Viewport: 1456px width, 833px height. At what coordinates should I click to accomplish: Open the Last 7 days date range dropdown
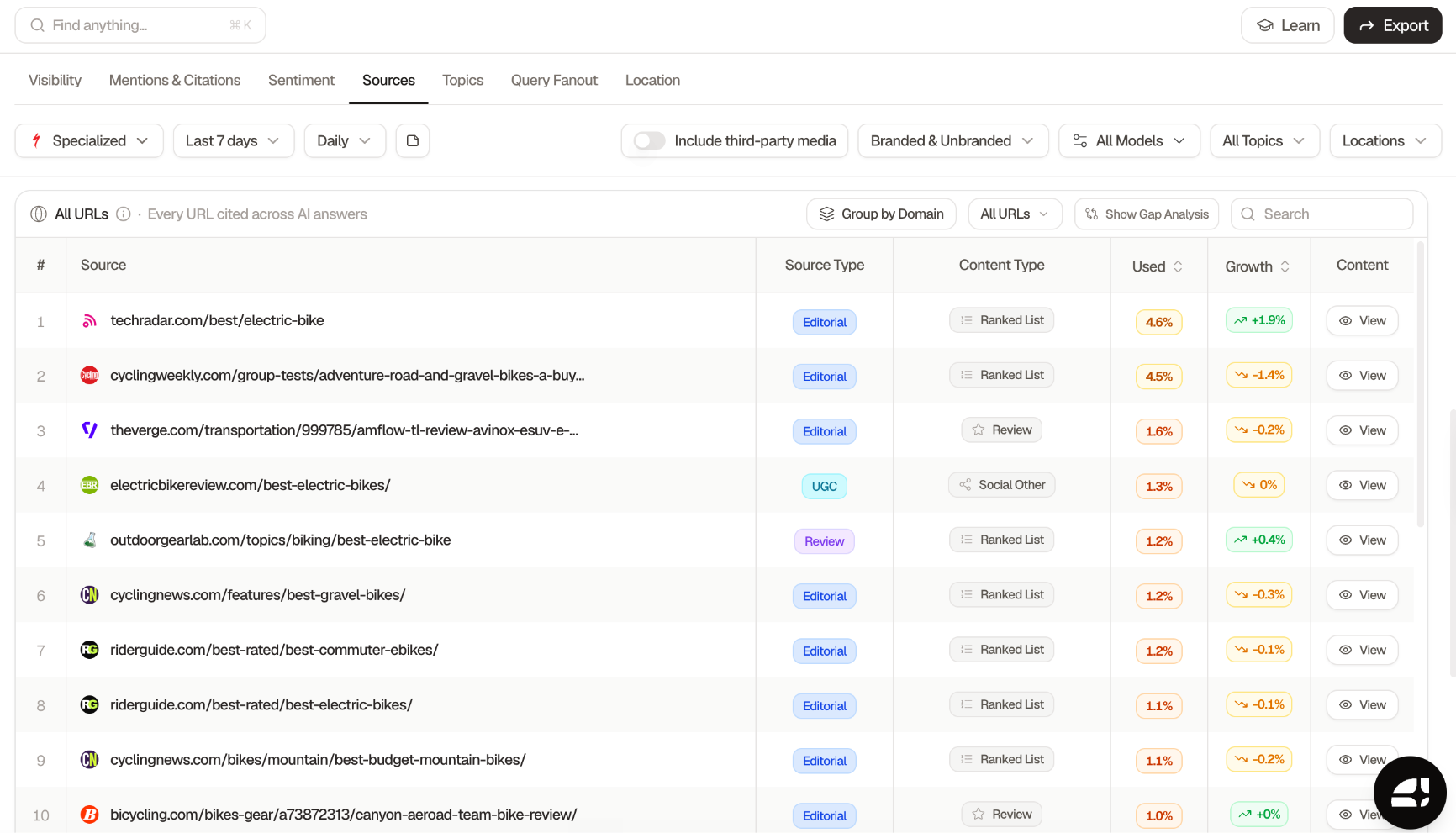click(x=234, y=140)
